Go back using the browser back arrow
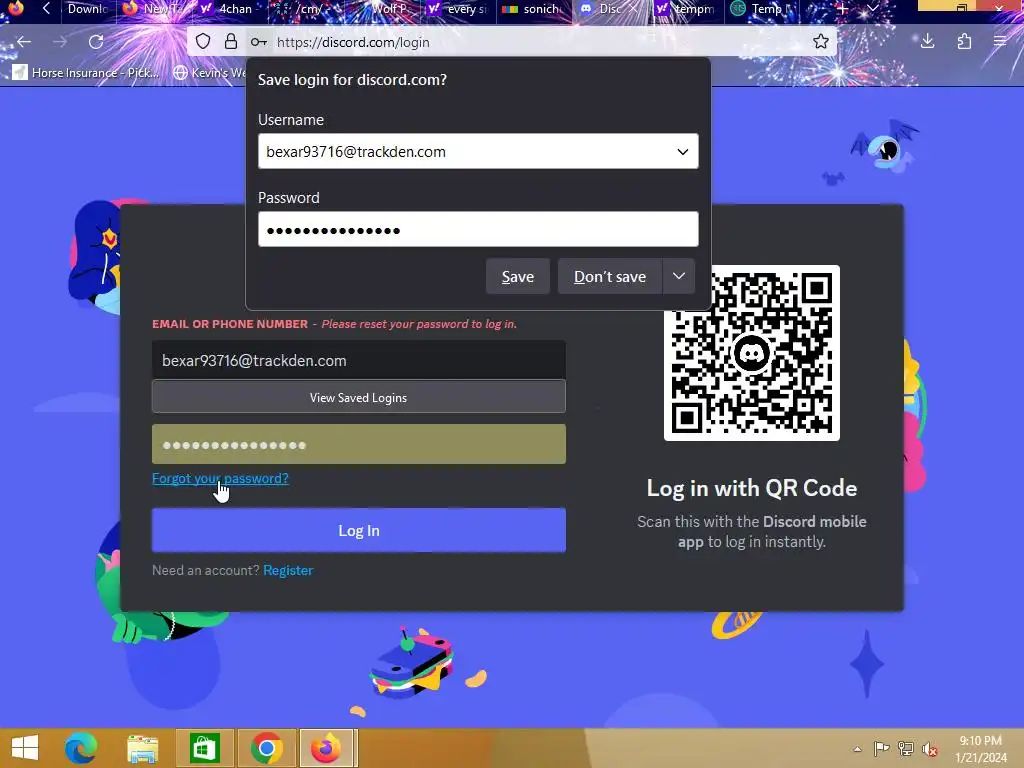This screenshot has height=768, width=1024. point(24,42)
